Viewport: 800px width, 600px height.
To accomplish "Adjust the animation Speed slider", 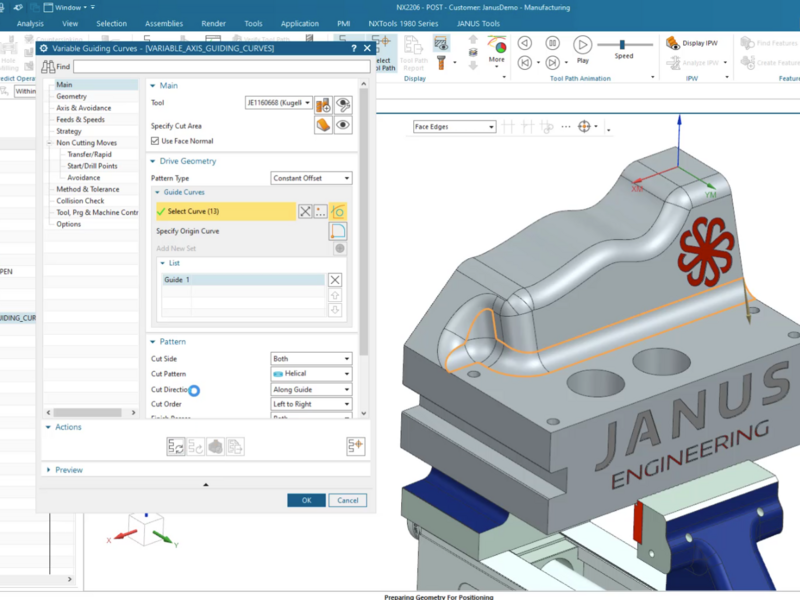I will 622,45.
